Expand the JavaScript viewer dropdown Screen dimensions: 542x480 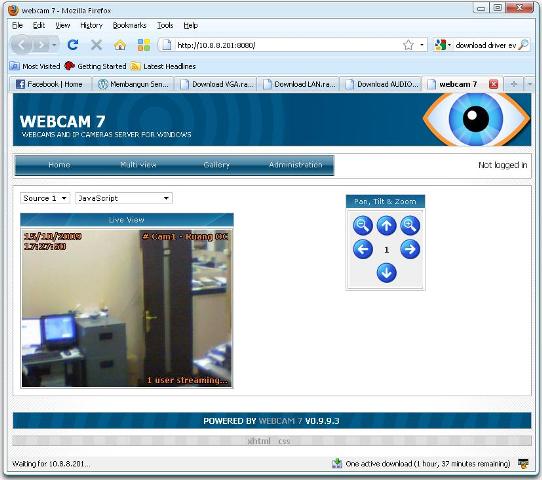click(x=124, y=198)
